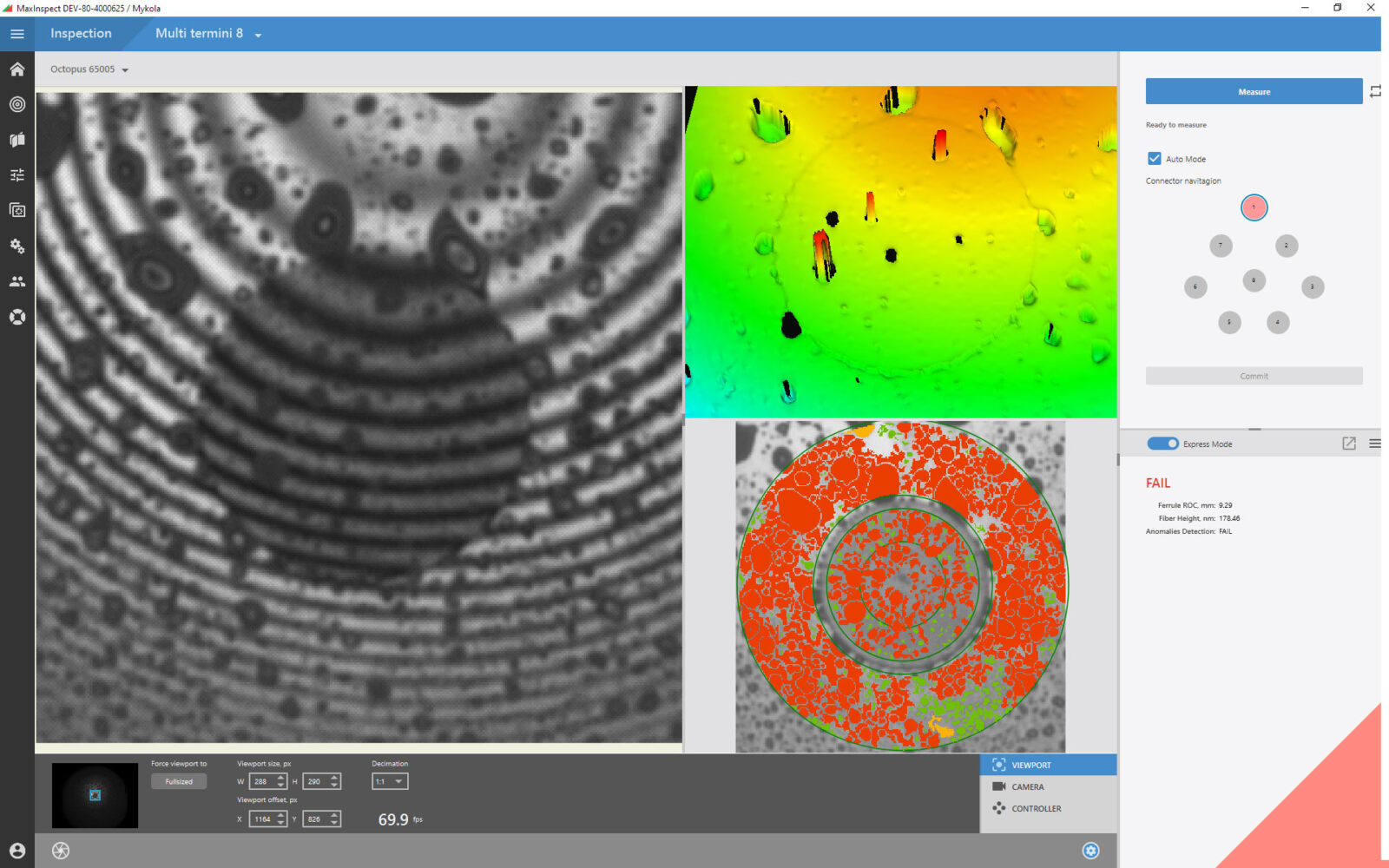Open the help lifebuoy icon in sidebar
Screen dimensions: 1389x868
[17, 317]
